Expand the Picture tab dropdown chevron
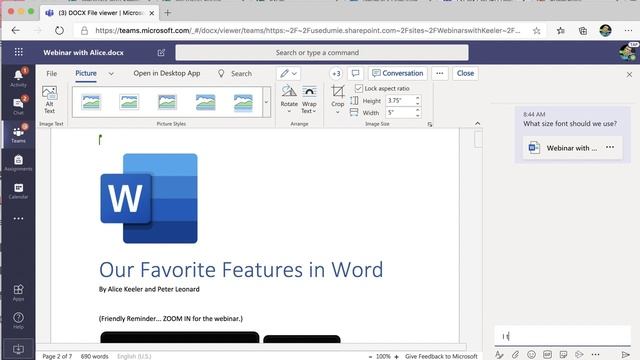The width and height of the screenshot is (640, 360). 111,74
